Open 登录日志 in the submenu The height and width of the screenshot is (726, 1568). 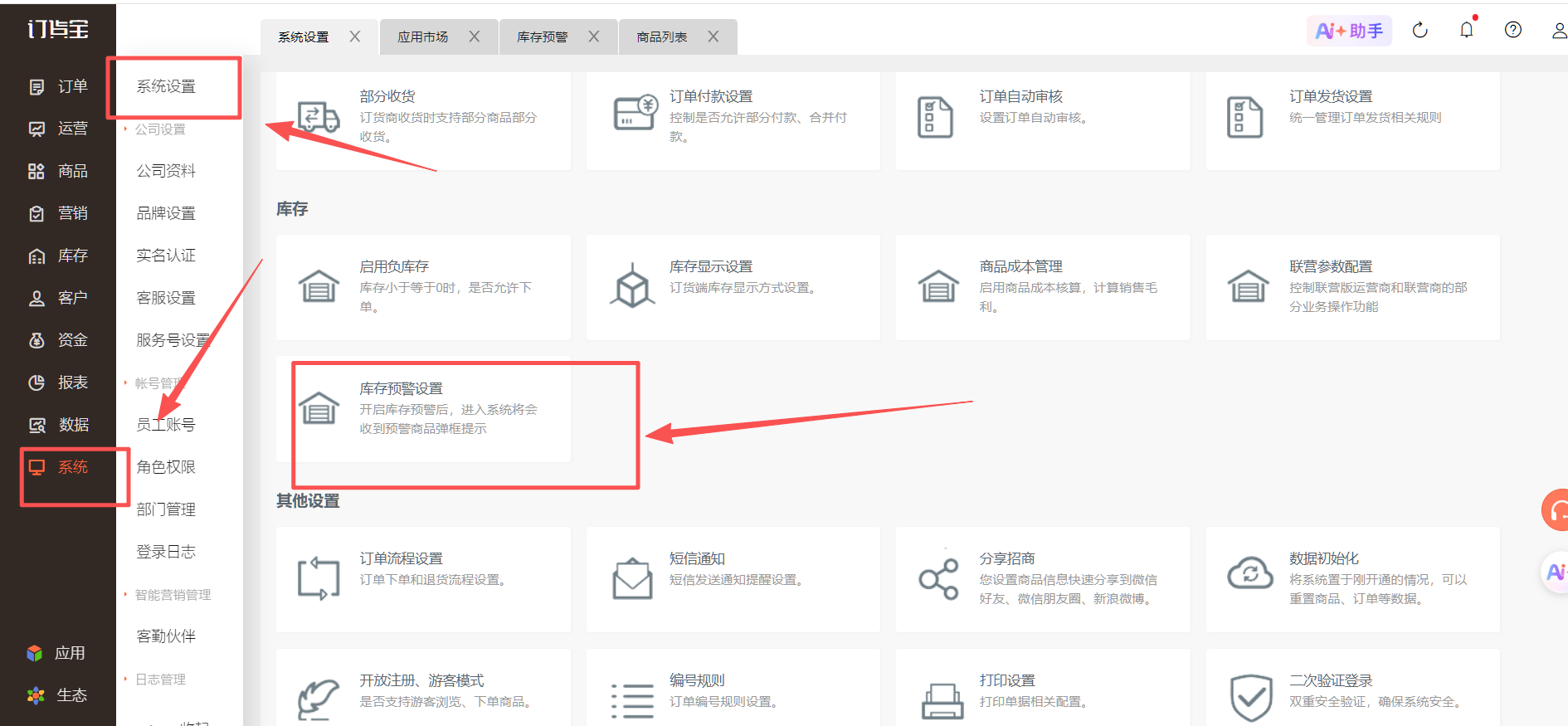[166, 552]
